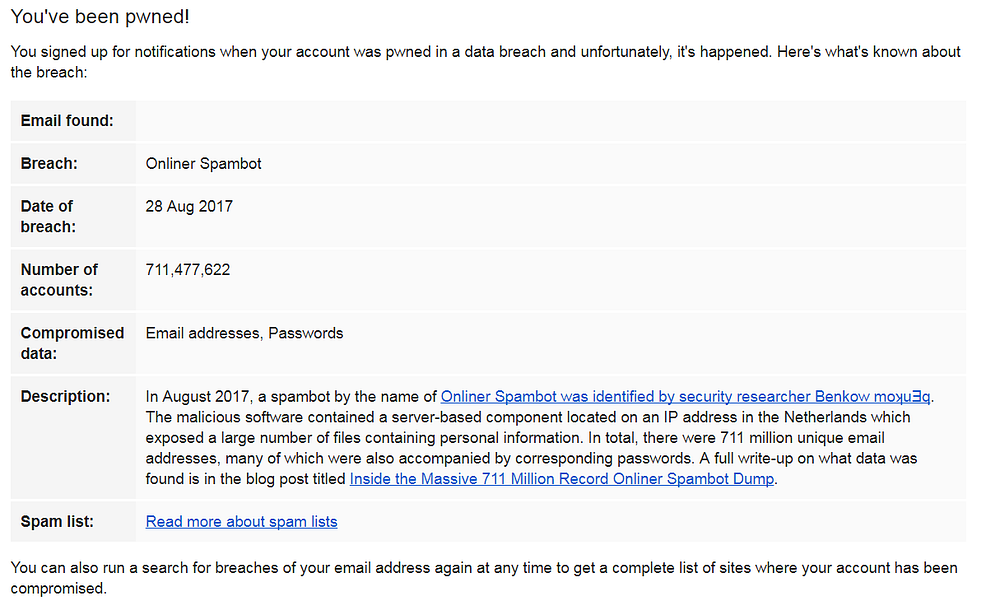Click the empty Email found value cell

550,121
